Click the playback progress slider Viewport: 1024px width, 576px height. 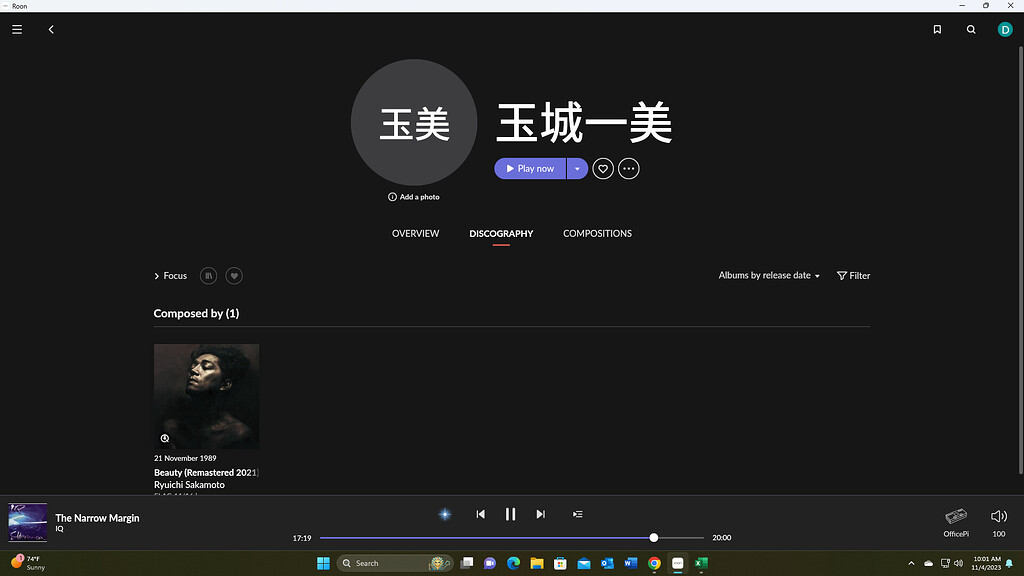(x=653, y=537)
